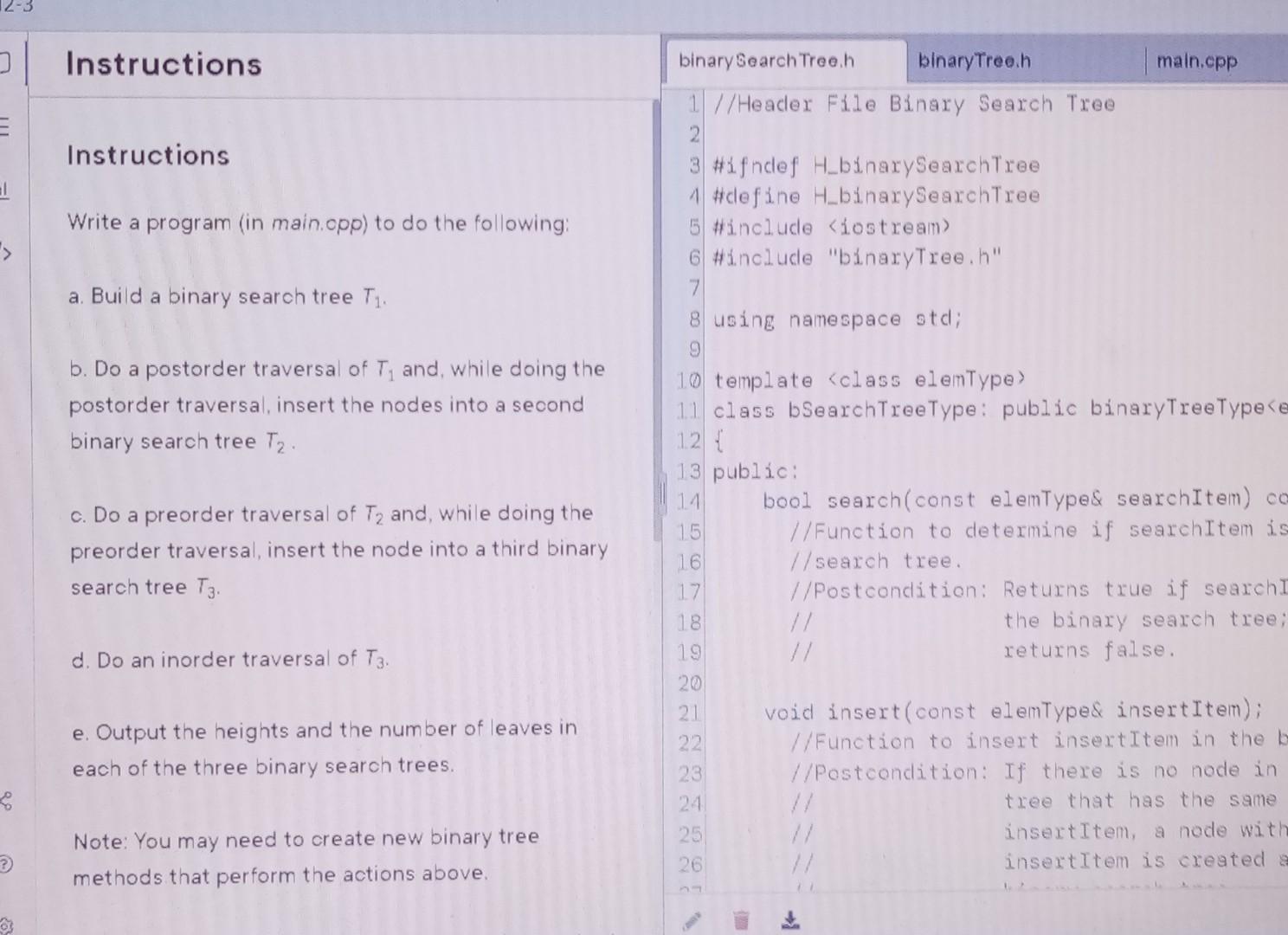
Task: Download the file with the download icon
Action: 789,921
